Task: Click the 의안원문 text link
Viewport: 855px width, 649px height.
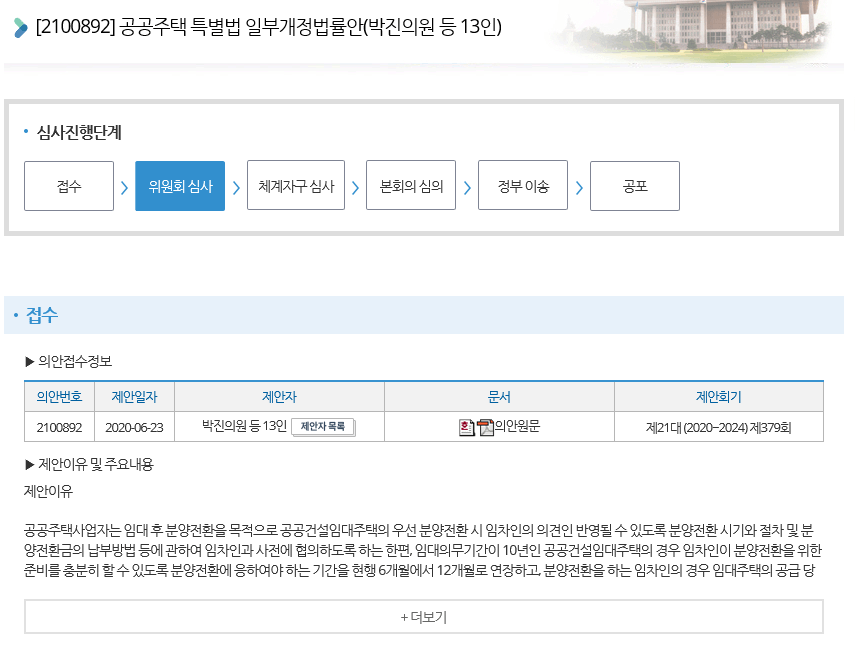Action: 517,427
